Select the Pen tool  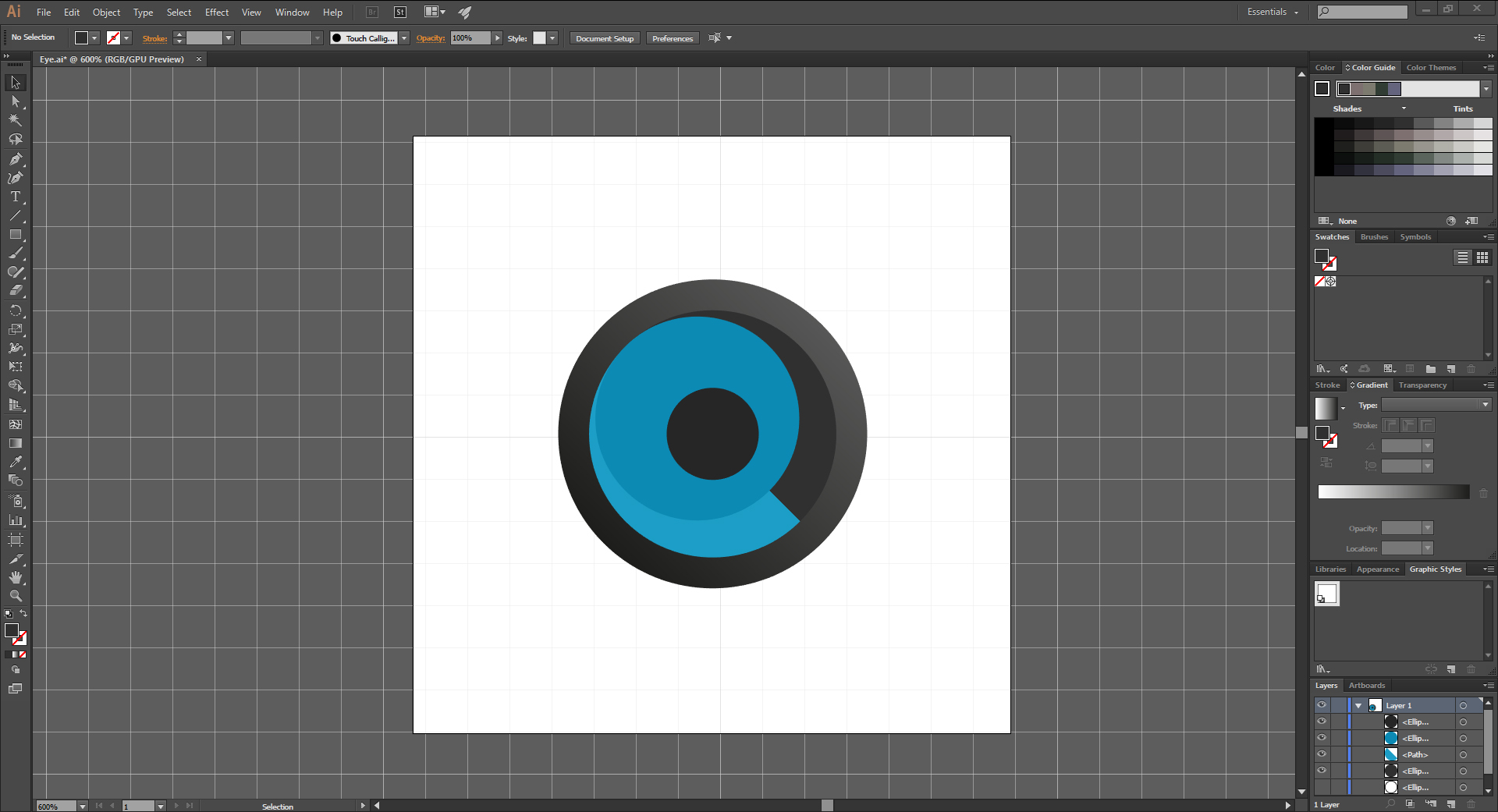15,158
